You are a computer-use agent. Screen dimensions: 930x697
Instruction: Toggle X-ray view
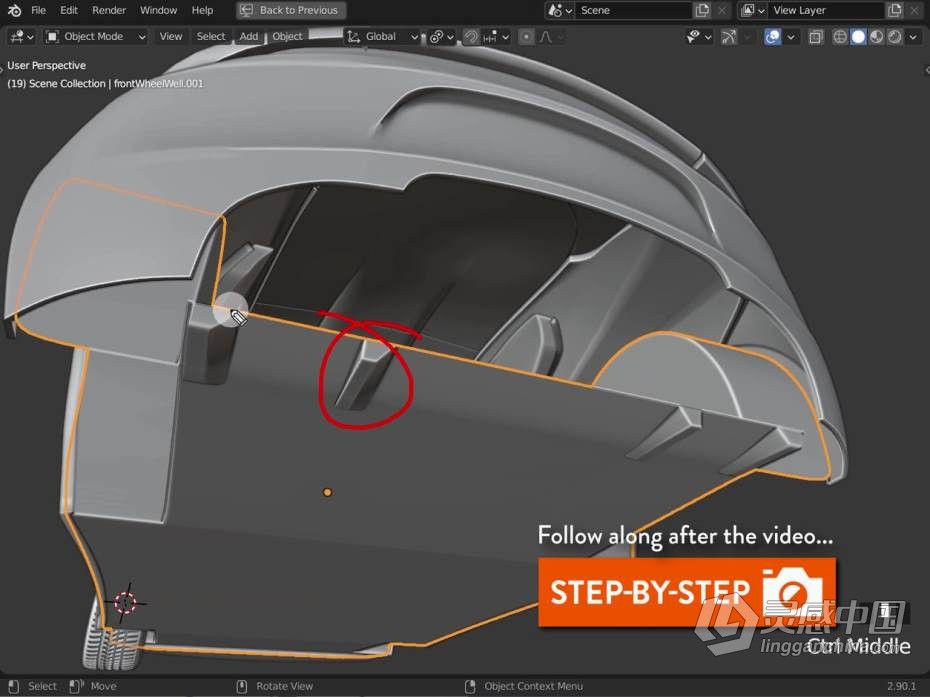point(816,37)
